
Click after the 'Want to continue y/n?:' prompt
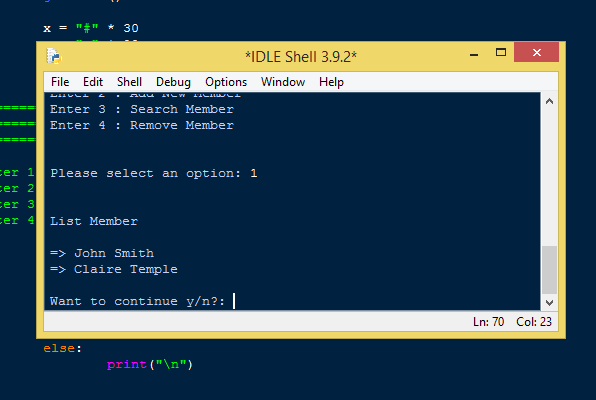coord(234,301)
